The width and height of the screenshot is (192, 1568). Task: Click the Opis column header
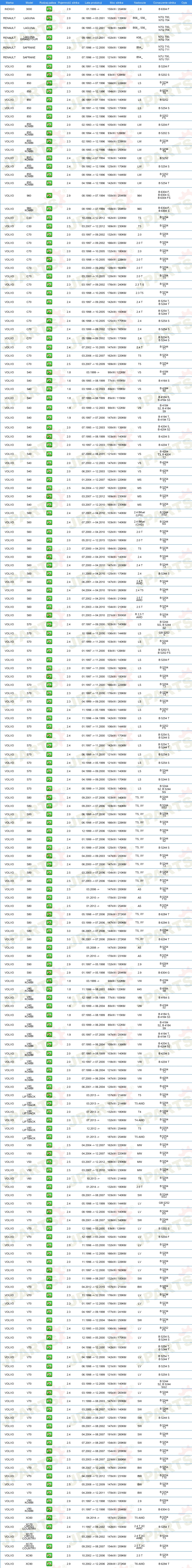pyautogui.click(x=184, y=2)
